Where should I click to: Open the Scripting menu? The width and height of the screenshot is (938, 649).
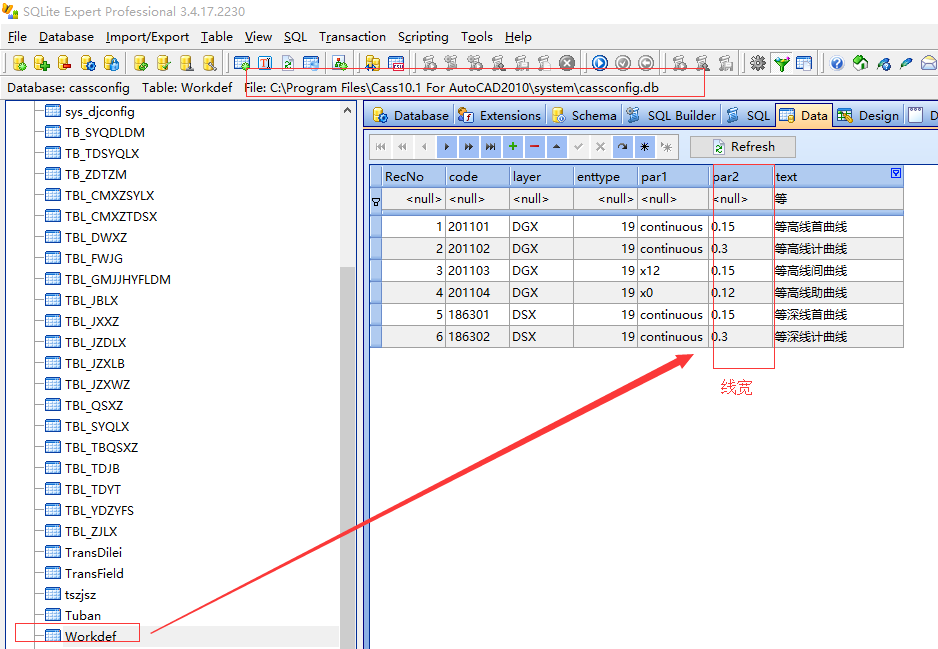423,37
